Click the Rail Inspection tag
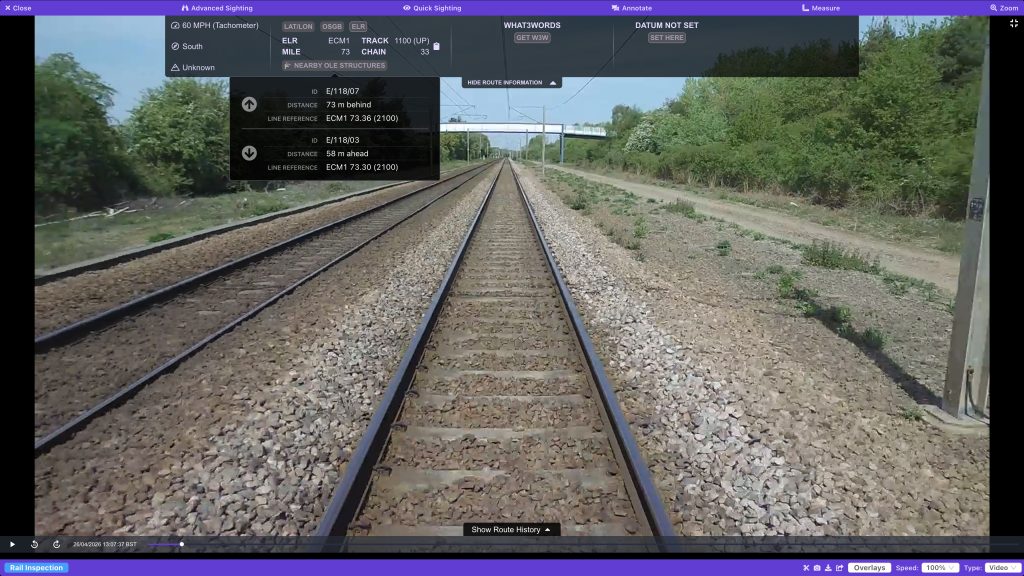 (x=37, y=568)
